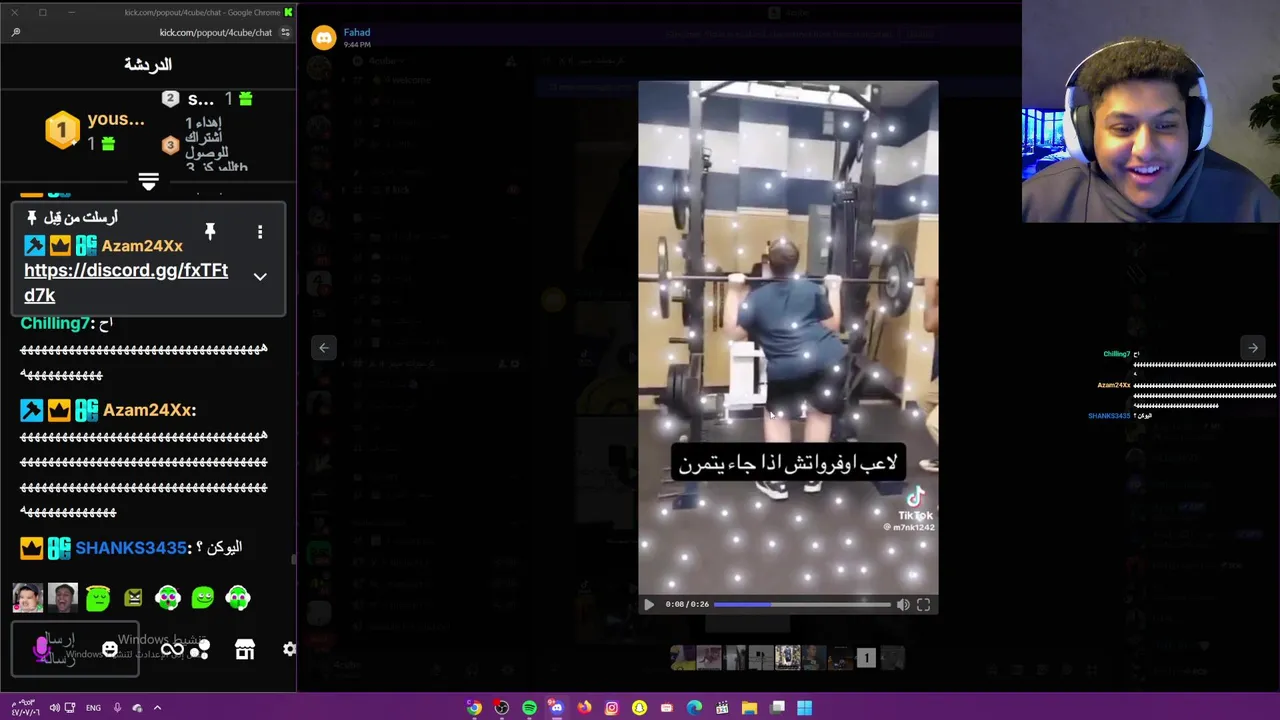The image size is (1280, 720).
Task: Insert the first face photo emote
Action: 28,598
